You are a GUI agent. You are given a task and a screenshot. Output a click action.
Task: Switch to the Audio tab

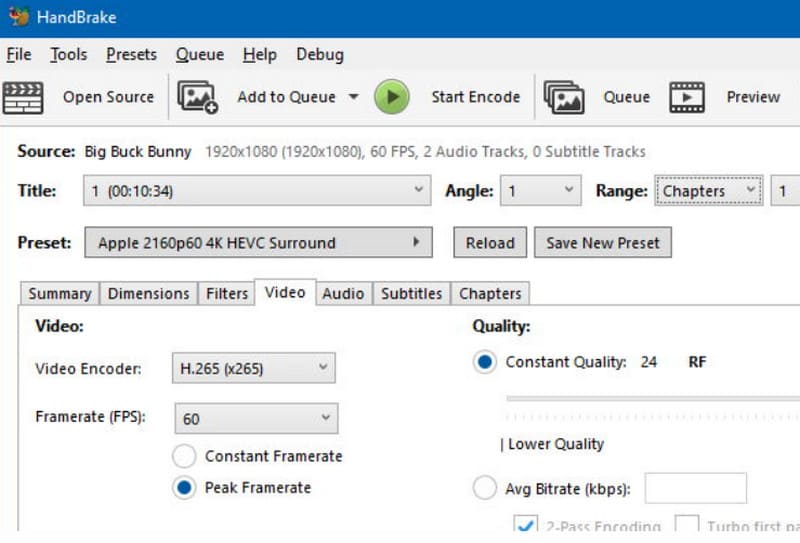(343, 293)
